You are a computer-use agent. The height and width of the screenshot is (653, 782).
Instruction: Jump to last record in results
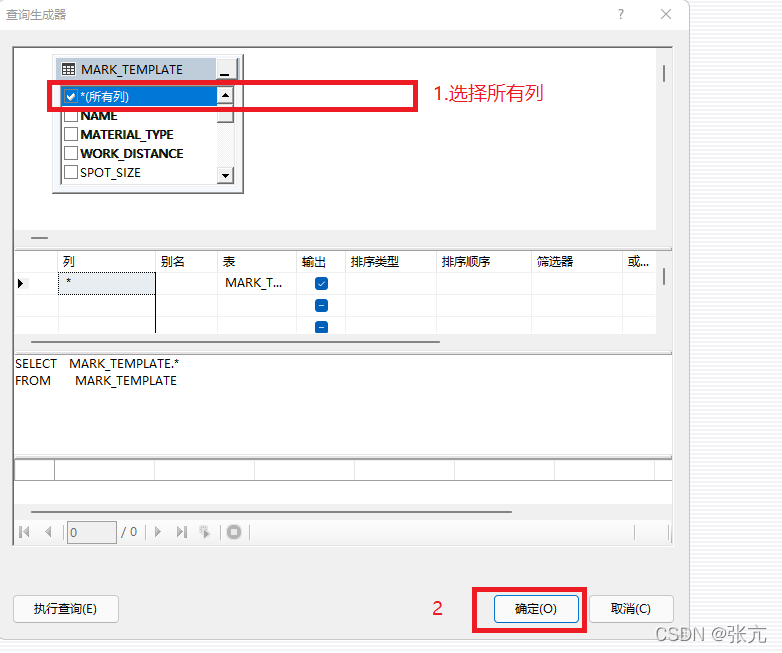pyautogui.click(x=181, y=532)
